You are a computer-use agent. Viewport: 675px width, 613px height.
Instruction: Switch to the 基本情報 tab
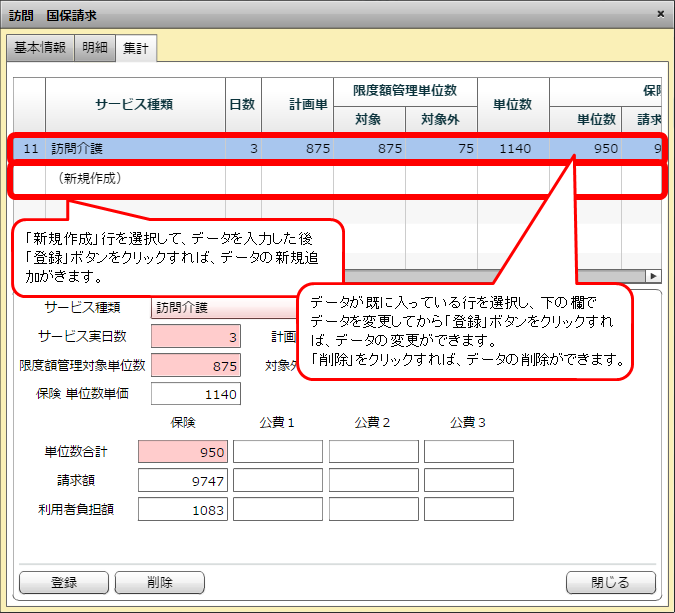pos(40,48)
